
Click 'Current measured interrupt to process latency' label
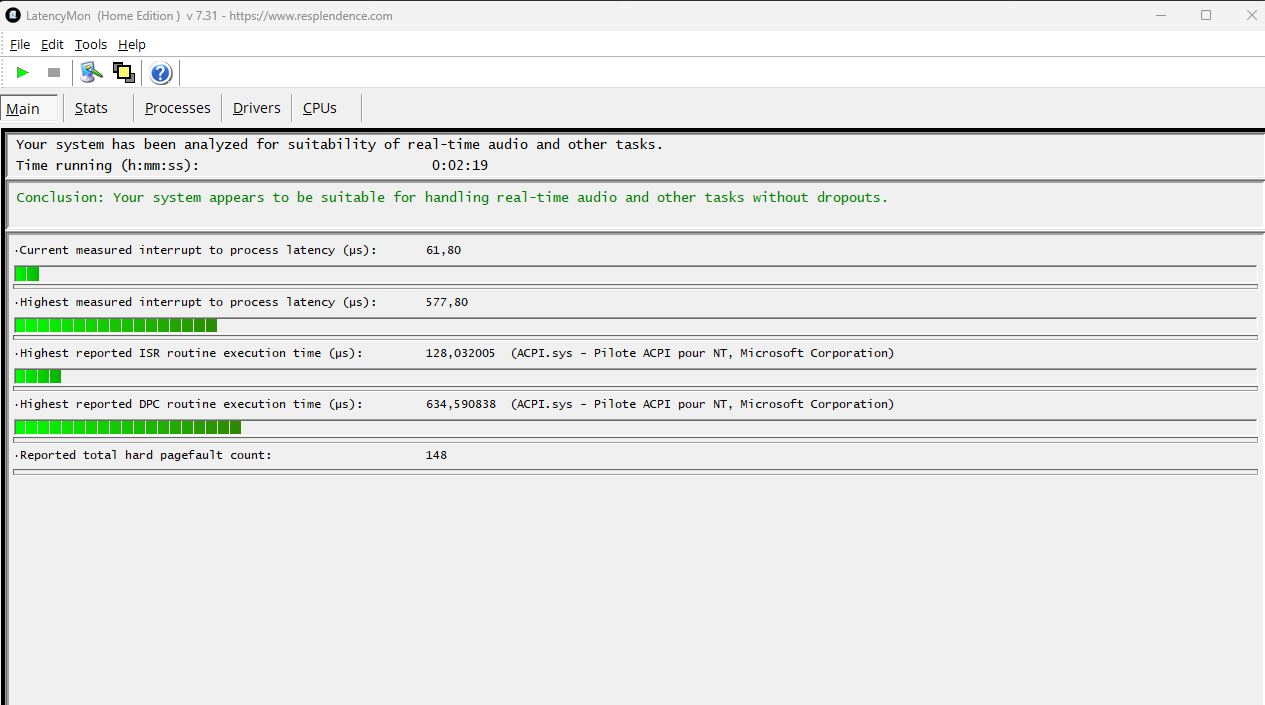[x=198, y=250]
